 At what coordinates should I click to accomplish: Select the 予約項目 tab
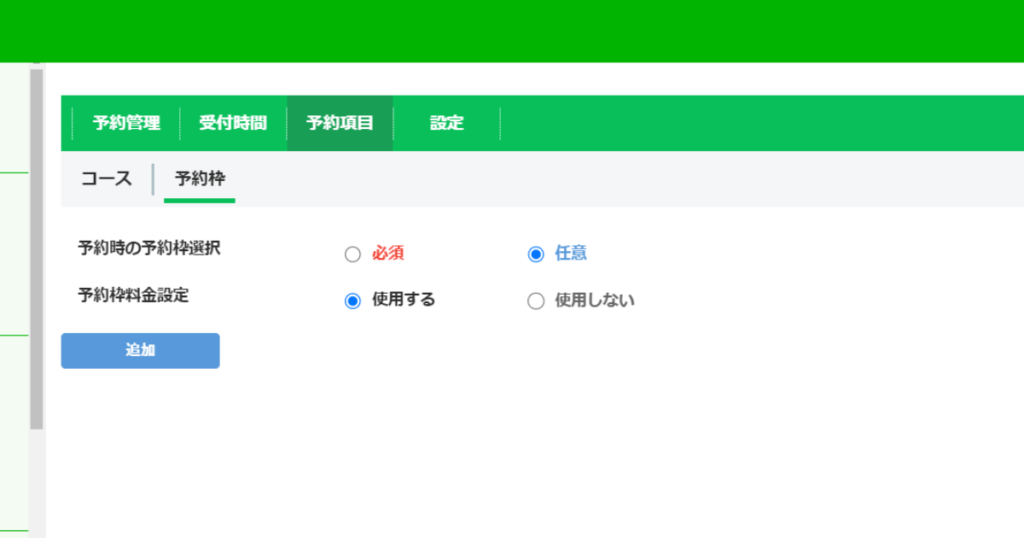click(x=340, y=123)
